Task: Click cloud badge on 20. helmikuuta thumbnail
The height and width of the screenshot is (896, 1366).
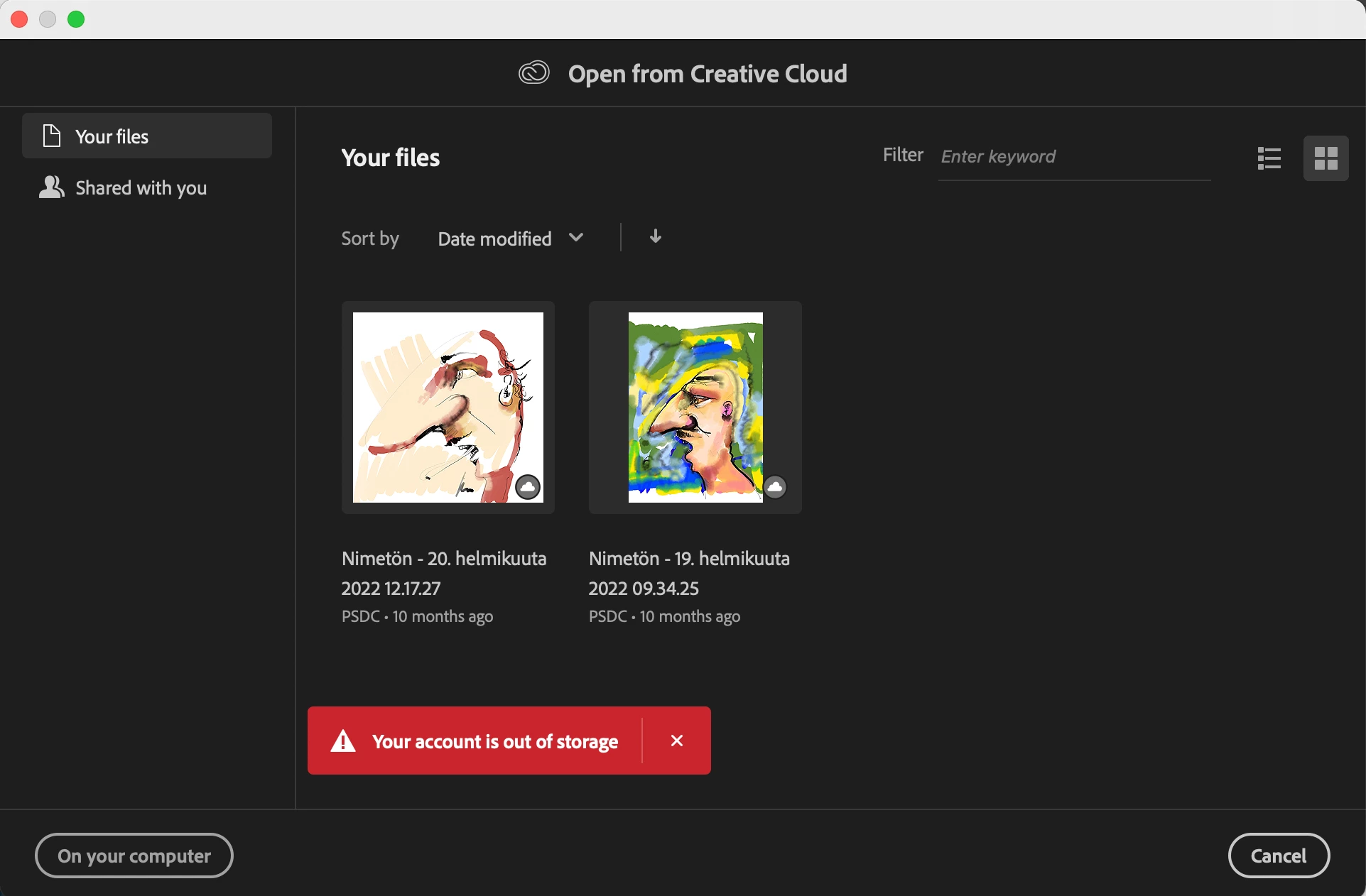Action: click(x=528, y=487)
